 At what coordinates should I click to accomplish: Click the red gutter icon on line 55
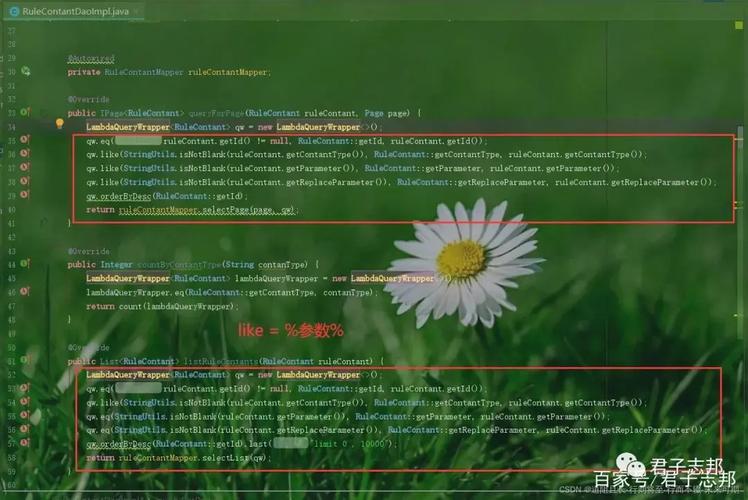[x=25, y=416]
